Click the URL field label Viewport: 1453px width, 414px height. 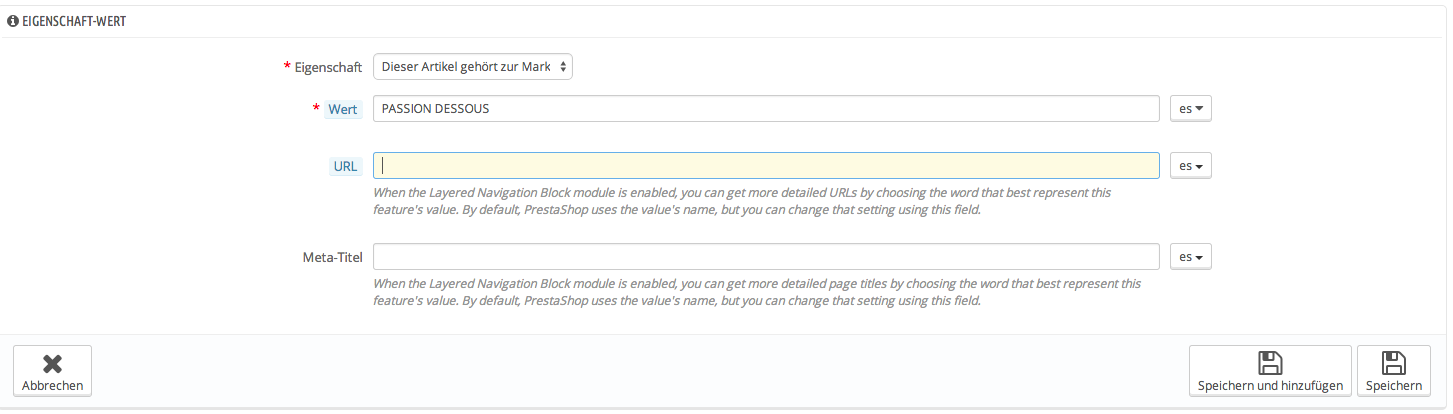345,166
